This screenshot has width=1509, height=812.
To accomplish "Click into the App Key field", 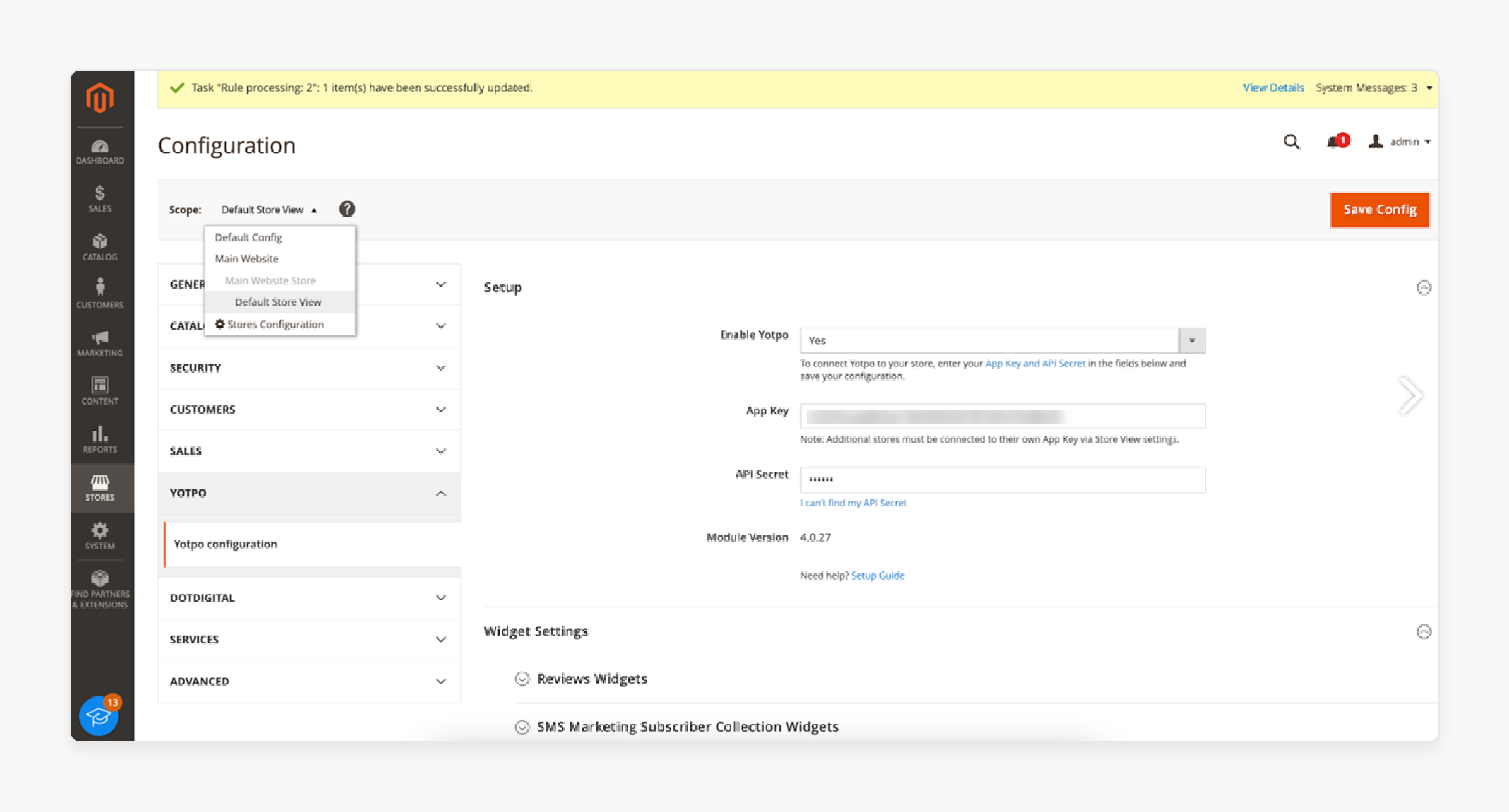I will (x=1002, y=416).
